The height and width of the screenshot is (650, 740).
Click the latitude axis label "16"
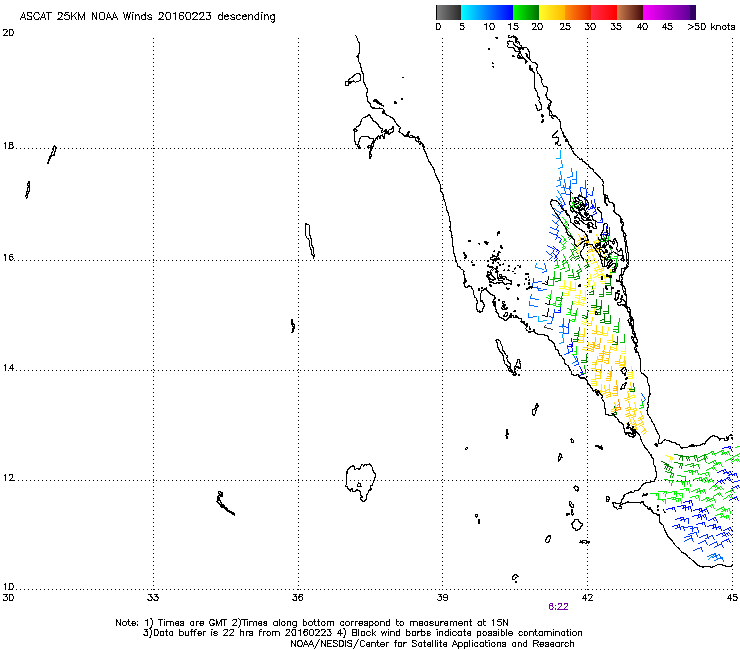pos(8,258)
